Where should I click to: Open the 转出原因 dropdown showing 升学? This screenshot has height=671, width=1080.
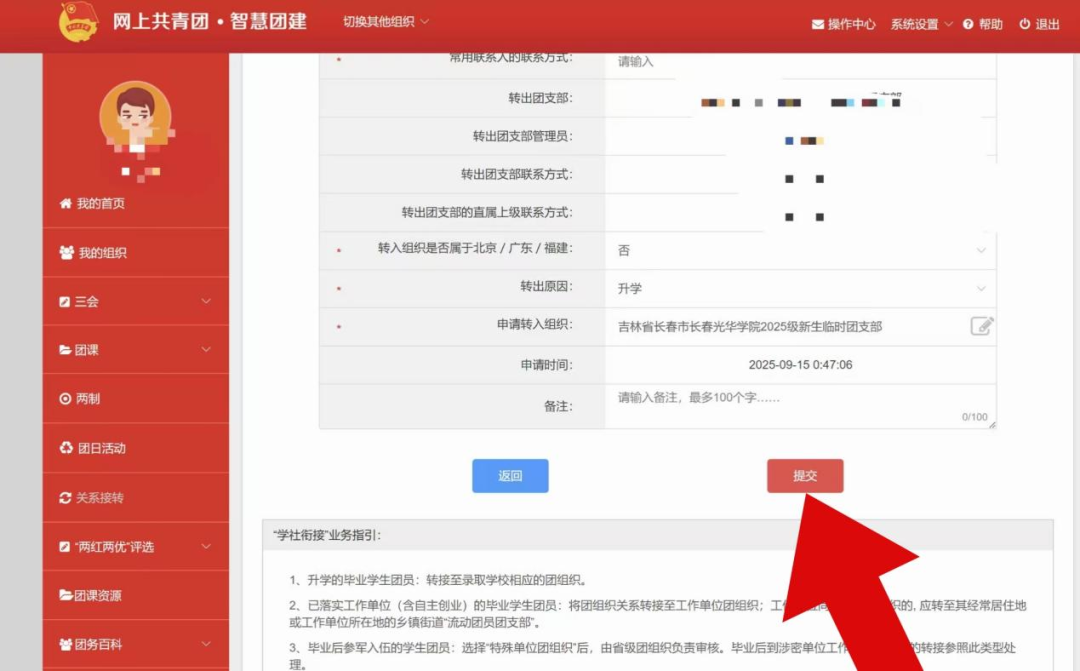coord(800,289)
